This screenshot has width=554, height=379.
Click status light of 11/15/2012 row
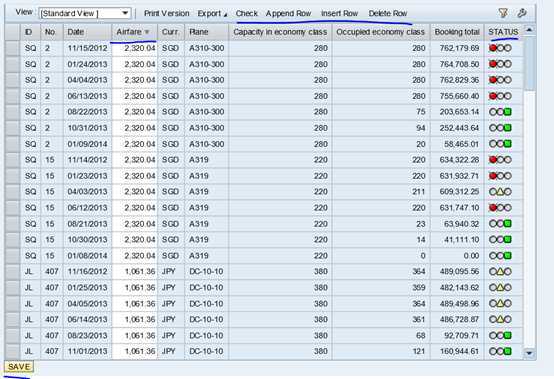pyautogui.click(x=500, y=48)
